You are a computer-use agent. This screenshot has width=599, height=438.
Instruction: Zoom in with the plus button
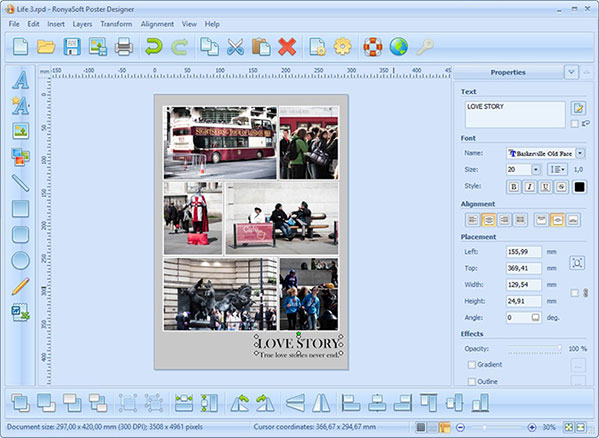tap(532, 427)
